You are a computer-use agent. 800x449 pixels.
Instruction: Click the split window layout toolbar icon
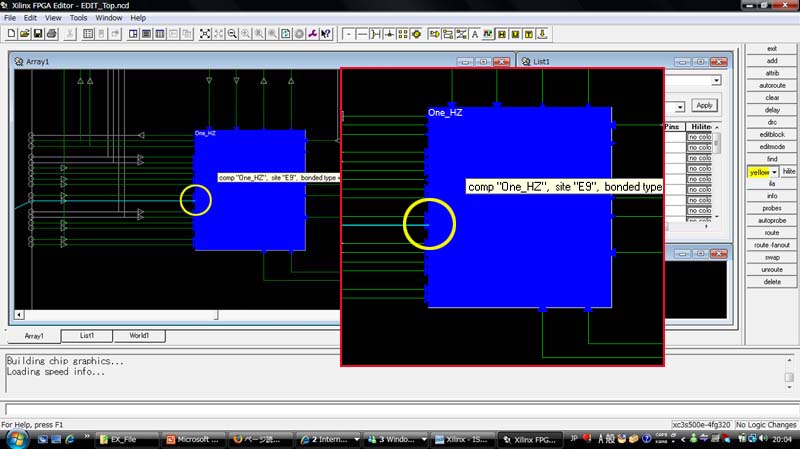(133, 34)
